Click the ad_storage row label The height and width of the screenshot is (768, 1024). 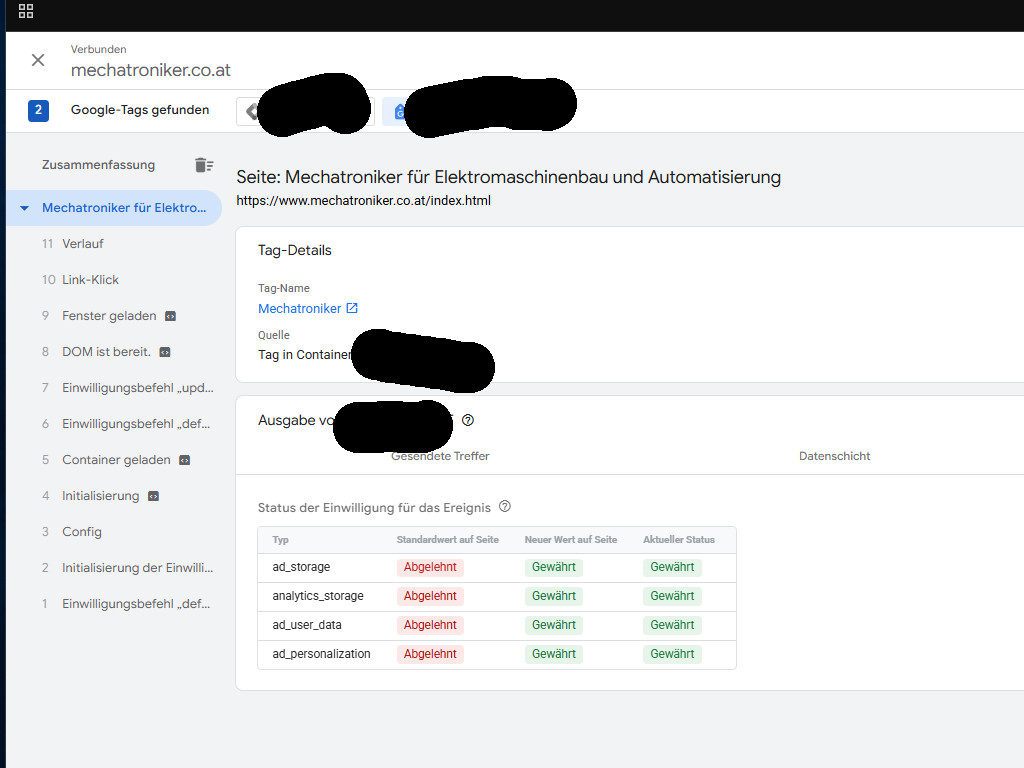point(301,567)
